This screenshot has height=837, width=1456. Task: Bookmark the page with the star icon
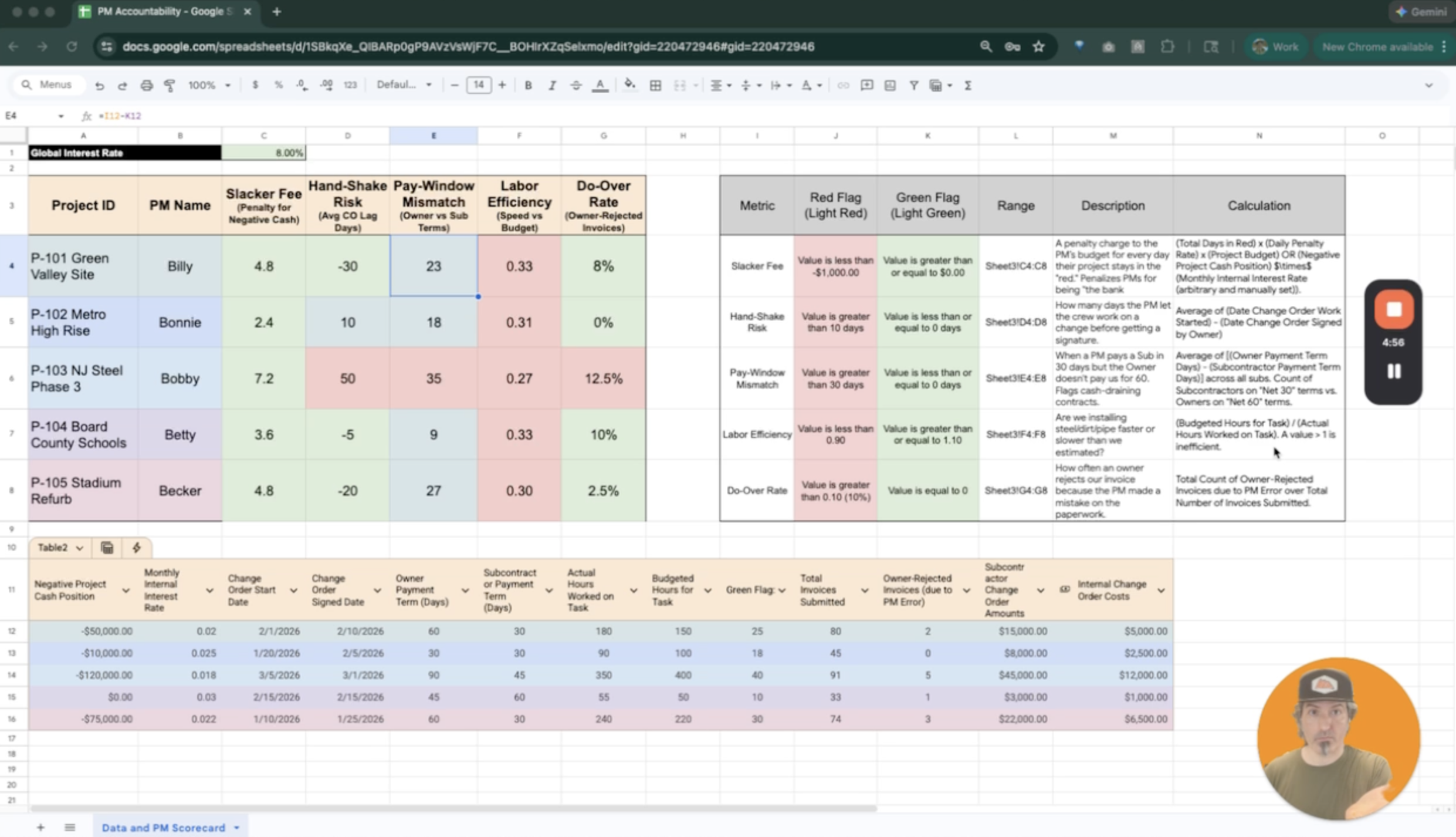pos(1038,46)
